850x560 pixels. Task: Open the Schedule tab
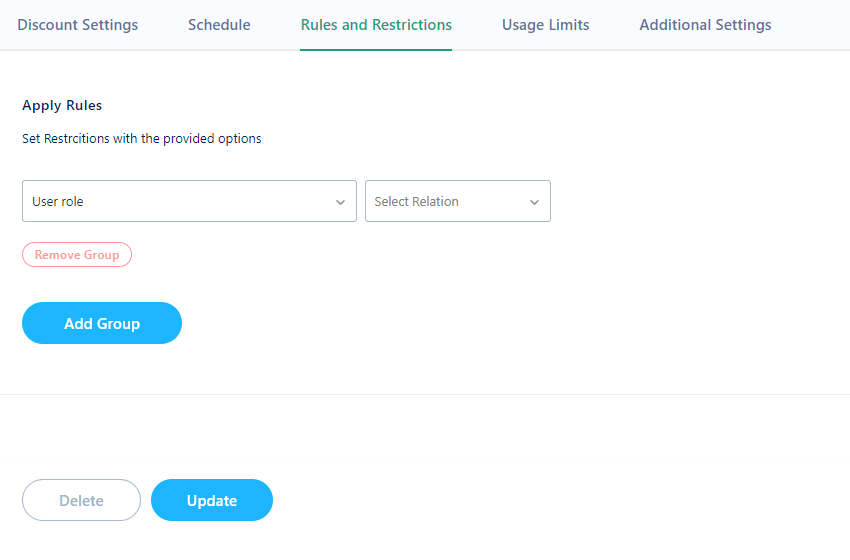(219, 25)
